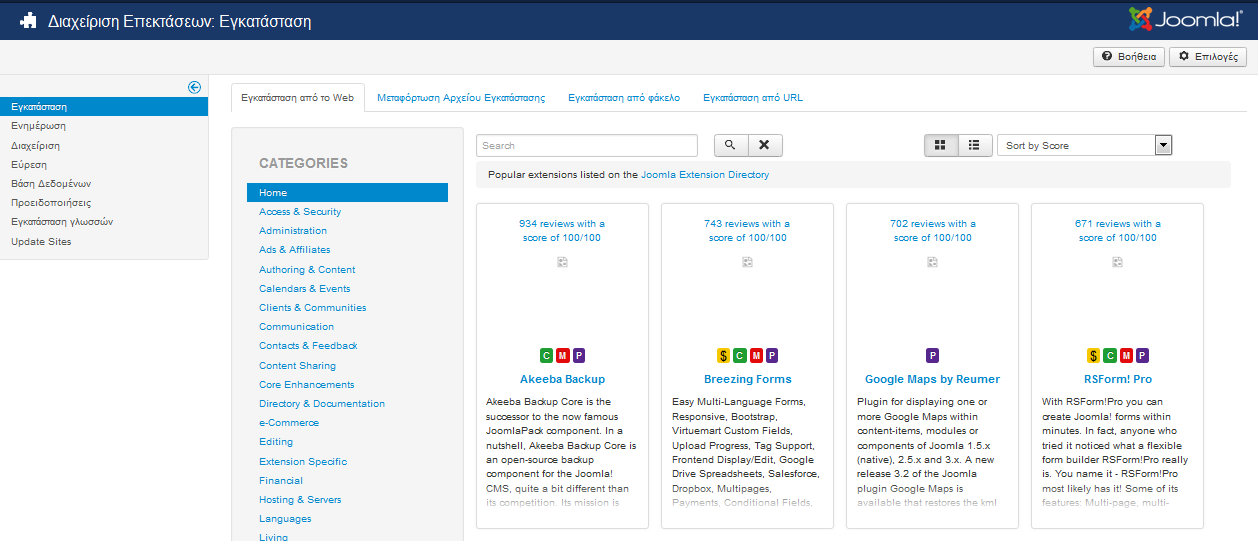Click Breezing Forms purple P badge
This screenshot has height=541, width=1258.
[772, 355]
